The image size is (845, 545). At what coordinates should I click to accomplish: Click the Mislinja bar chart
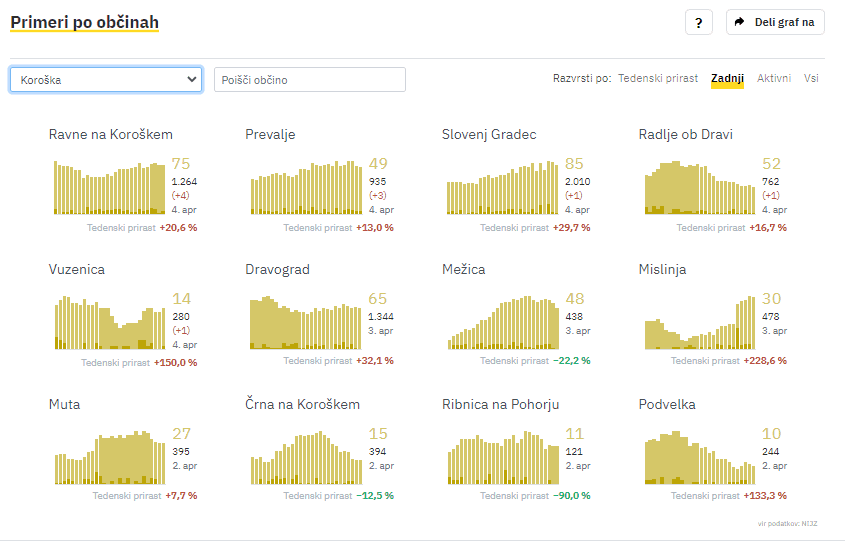tap(699, 322)
